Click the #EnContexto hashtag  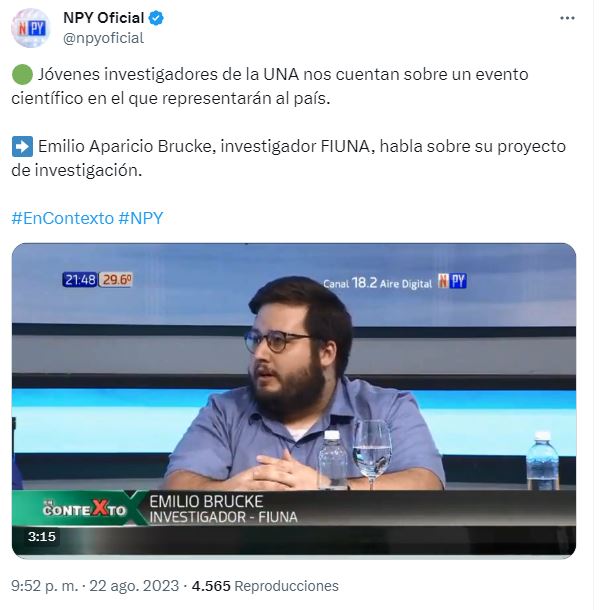click(x=62, y=218)
